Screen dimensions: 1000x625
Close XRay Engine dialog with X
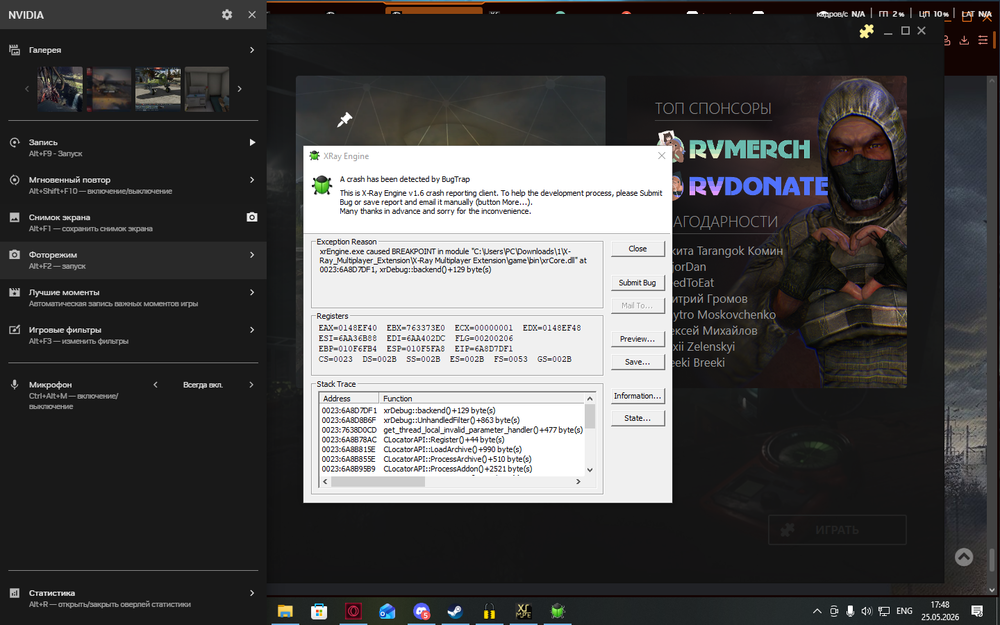click(x=661, y=156)
